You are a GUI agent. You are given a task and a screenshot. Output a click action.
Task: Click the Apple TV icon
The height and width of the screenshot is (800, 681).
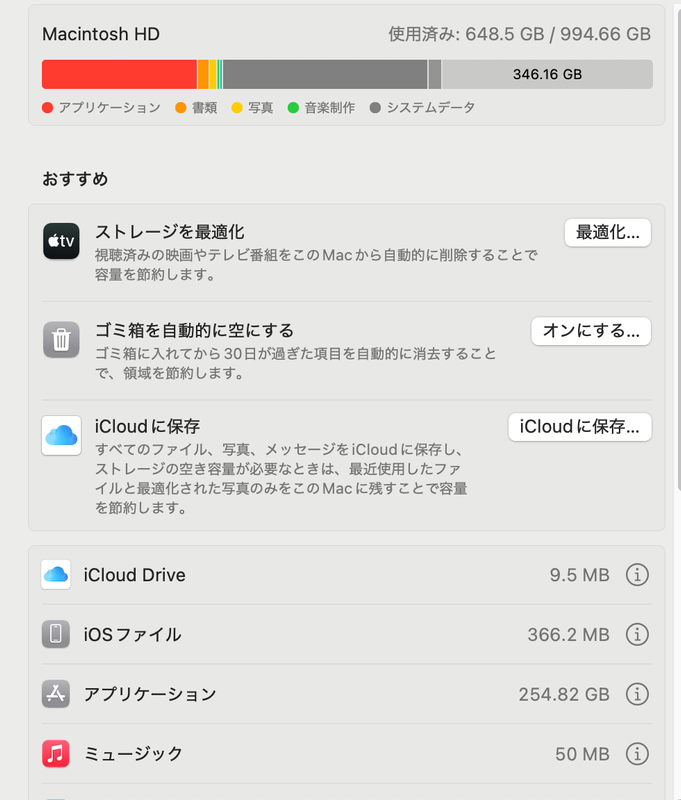61,241
